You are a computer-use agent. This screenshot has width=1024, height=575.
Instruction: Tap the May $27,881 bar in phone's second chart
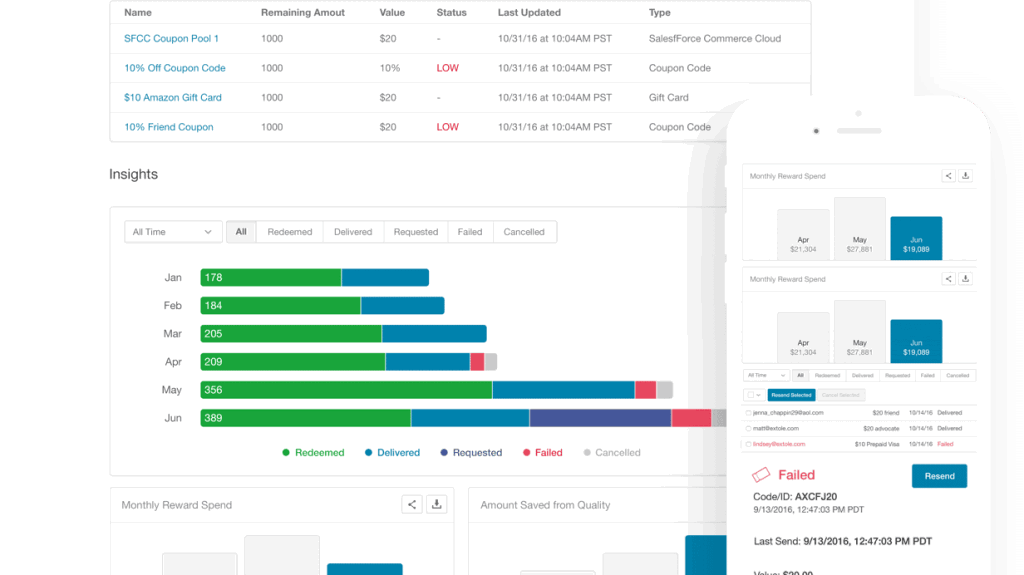(859, 332)
